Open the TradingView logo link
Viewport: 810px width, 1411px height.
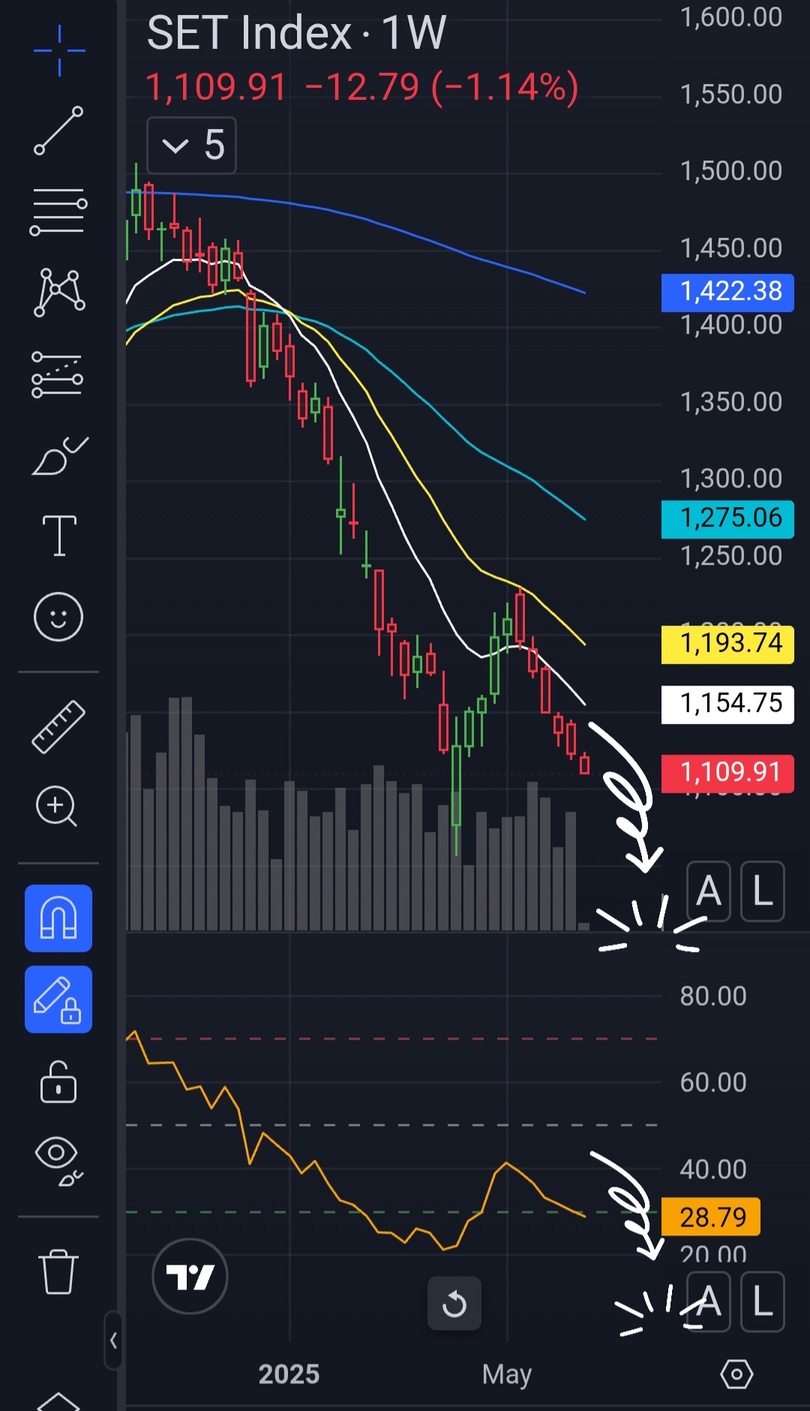click(x=190, y=1277)
